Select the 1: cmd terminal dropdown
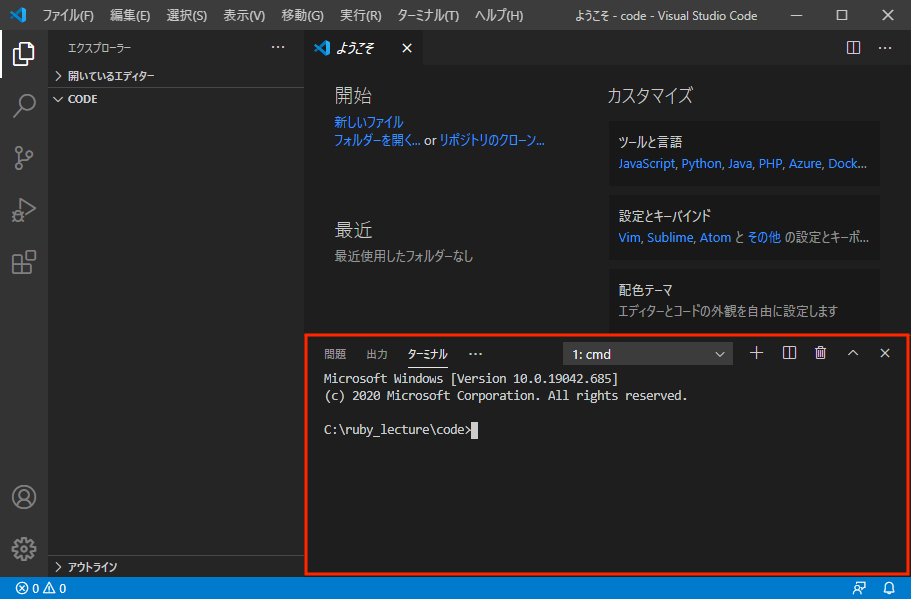The image size is (911, 599). [x=648, y=354]
